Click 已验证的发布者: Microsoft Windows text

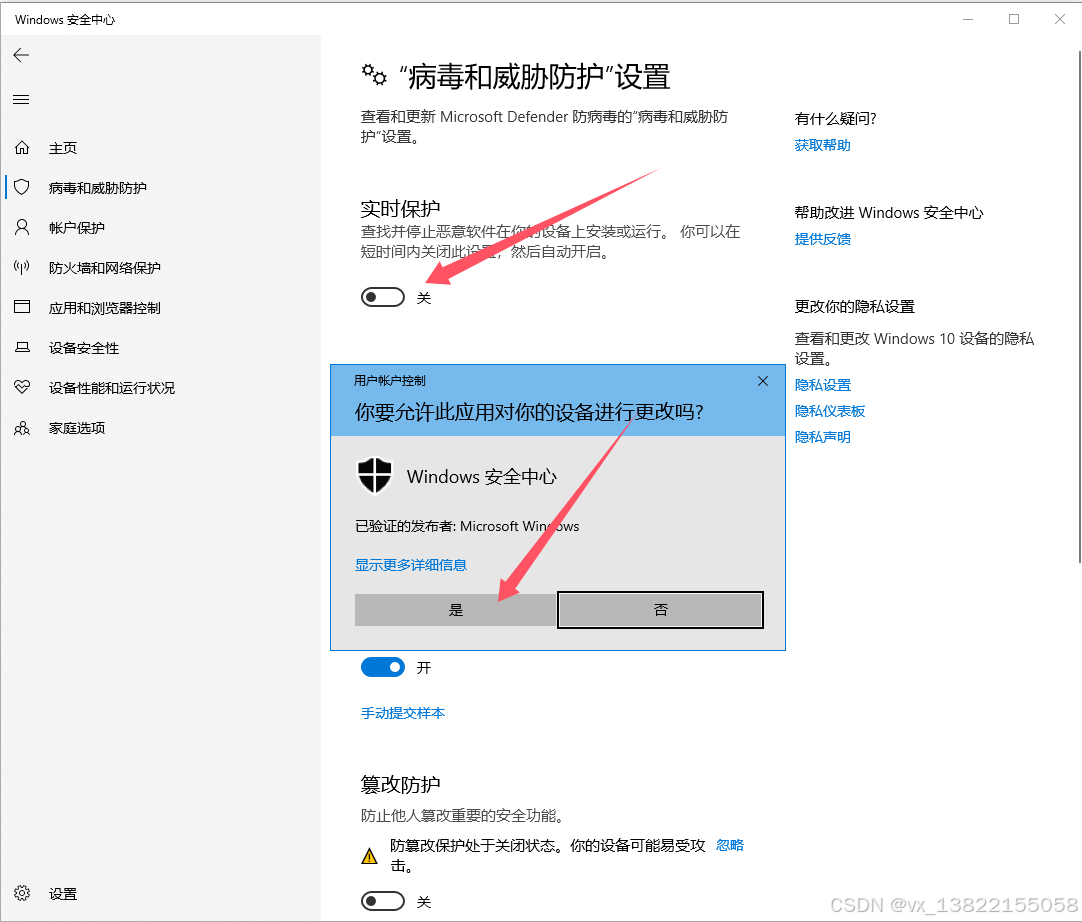coord(467,527)
